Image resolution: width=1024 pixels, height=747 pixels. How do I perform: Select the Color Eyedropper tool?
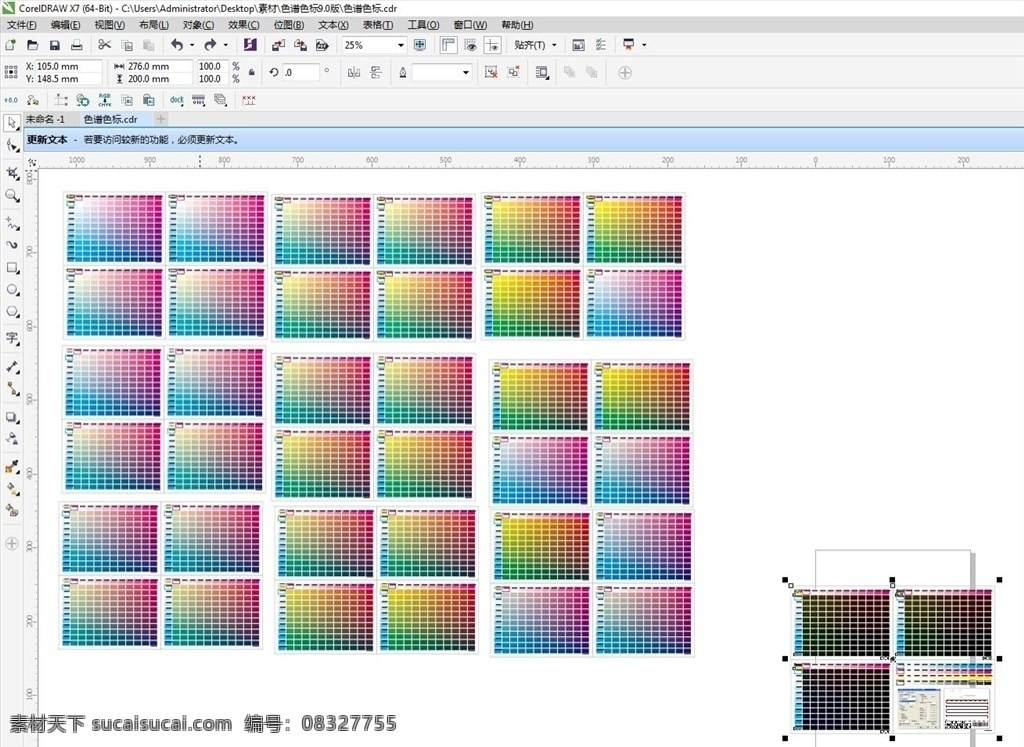pyautogui.click(x=12, y=466)
